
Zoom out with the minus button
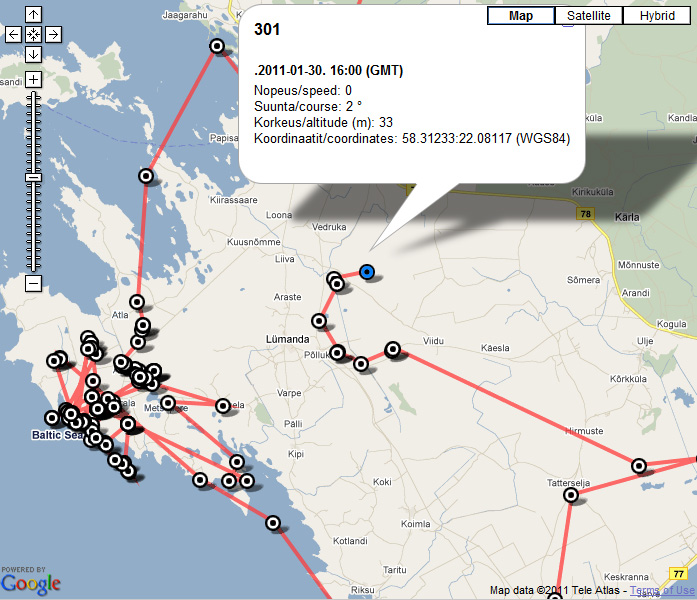pyautogui.click(x=33, y=283)
